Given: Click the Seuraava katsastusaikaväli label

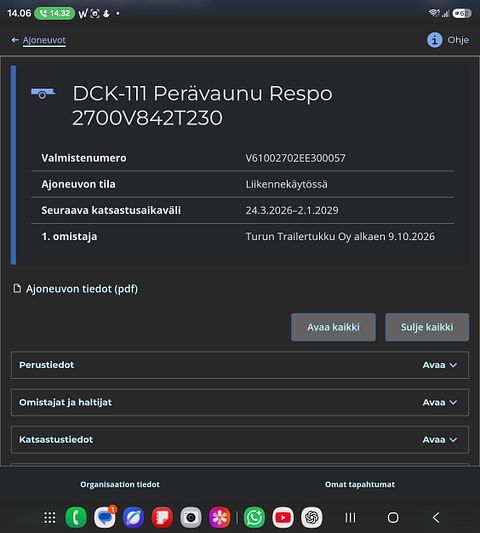Looking at the screenshot, I should coord(111,210).
